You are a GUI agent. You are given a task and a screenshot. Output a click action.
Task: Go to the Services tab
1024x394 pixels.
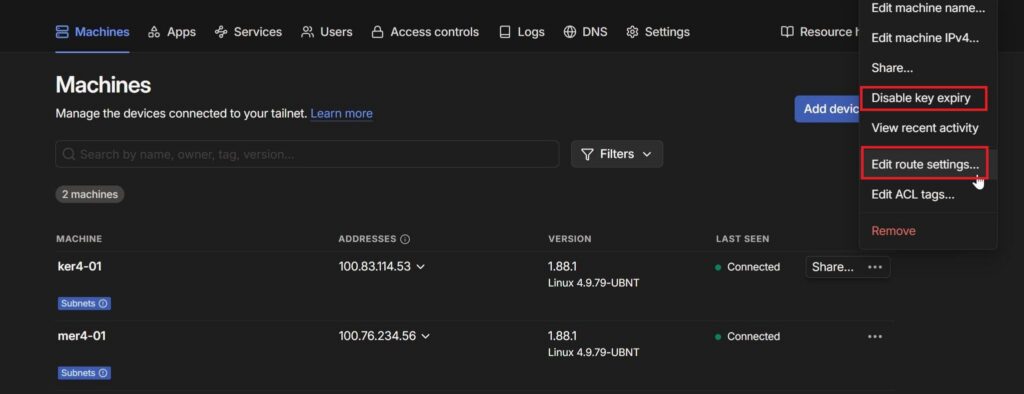(x=249, y=32)
